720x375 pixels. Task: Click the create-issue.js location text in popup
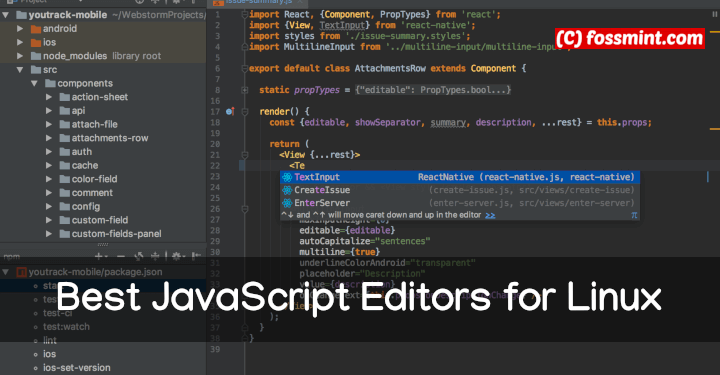532,190
